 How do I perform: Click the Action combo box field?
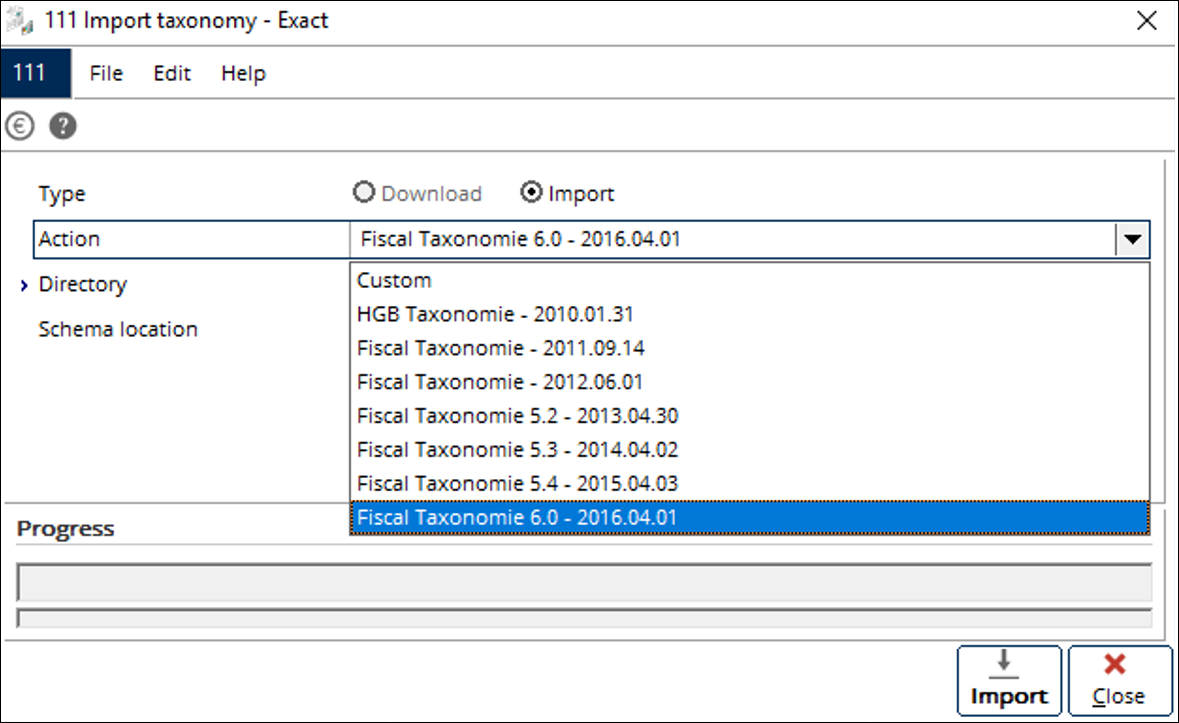750,239
